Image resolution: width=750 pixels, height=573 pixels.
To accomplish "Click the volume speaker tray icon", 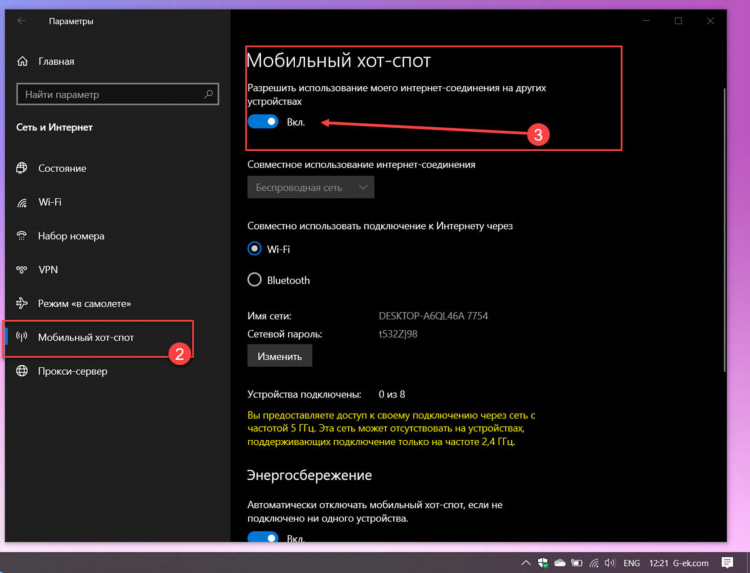I will tap(610, 563).
